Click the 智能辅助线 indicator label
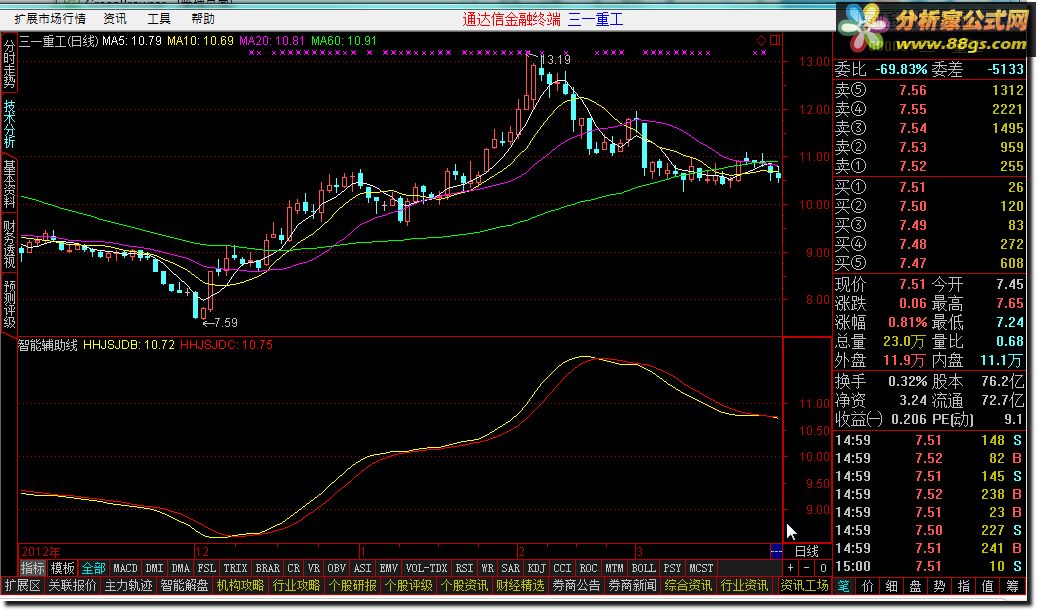The image size is (1038, 611). click(x=48, y=345)
